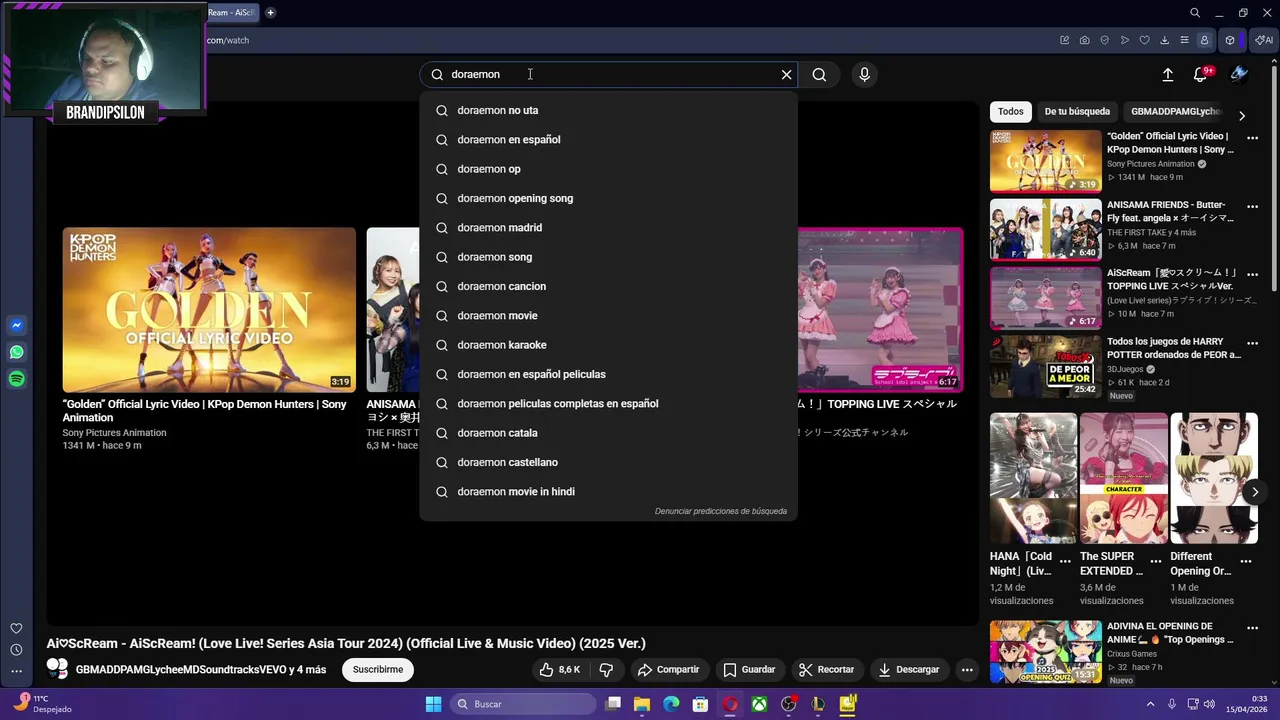Viewport: 1280px width, 720px height.
Task: Open the YouTube account avatar menu
Action: [1239, 74]
